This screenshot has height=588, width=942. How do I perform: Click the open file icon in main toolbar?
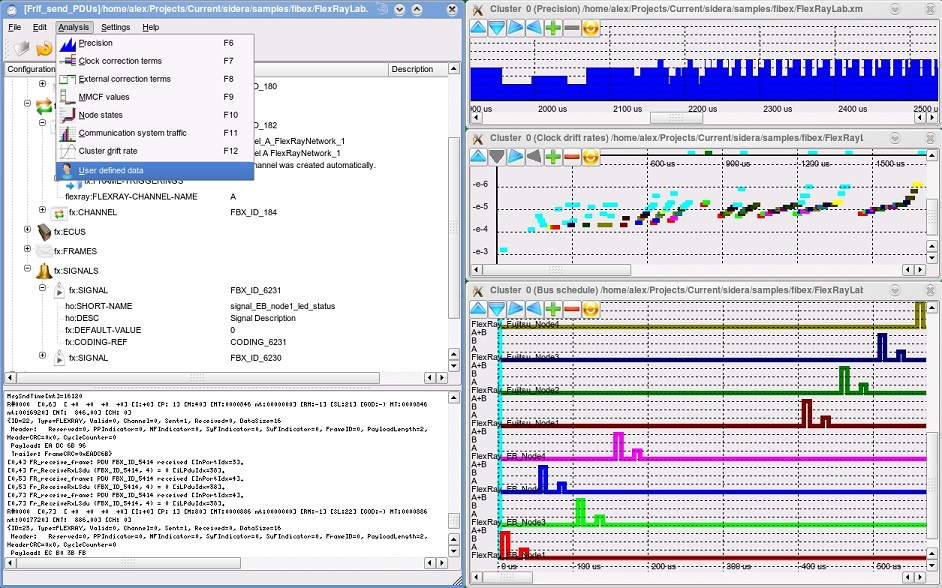click(x=22, y=47)
